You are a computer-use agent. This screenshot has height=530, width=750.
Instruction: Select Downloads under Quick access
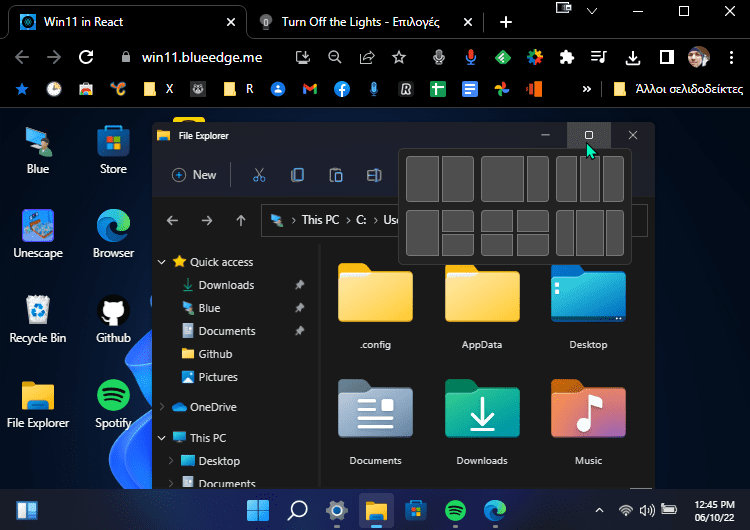click(x=226, y=285)
